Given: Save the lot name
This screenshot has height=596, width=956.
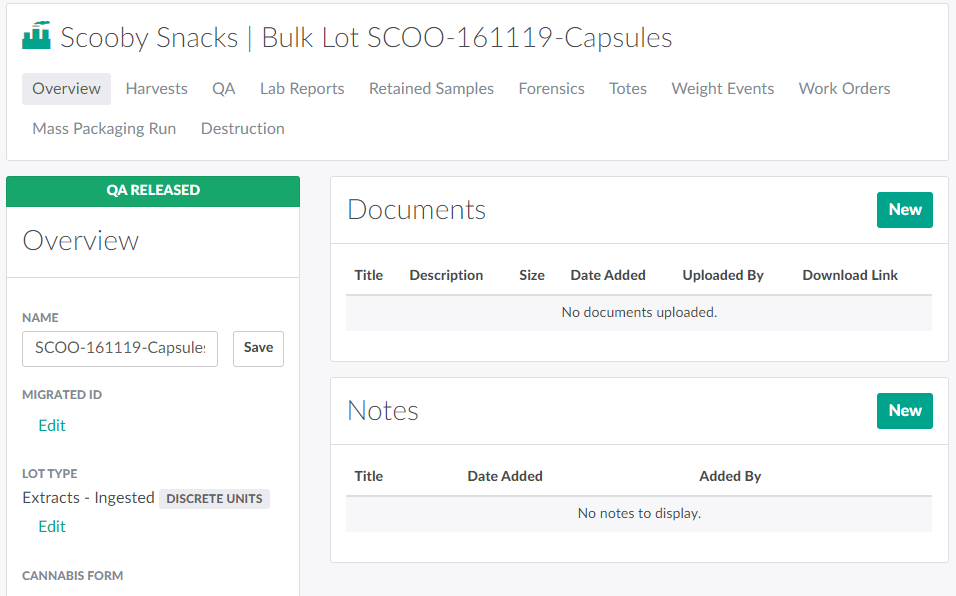Looking at the screenshot, I should click(x=258, y=348).
